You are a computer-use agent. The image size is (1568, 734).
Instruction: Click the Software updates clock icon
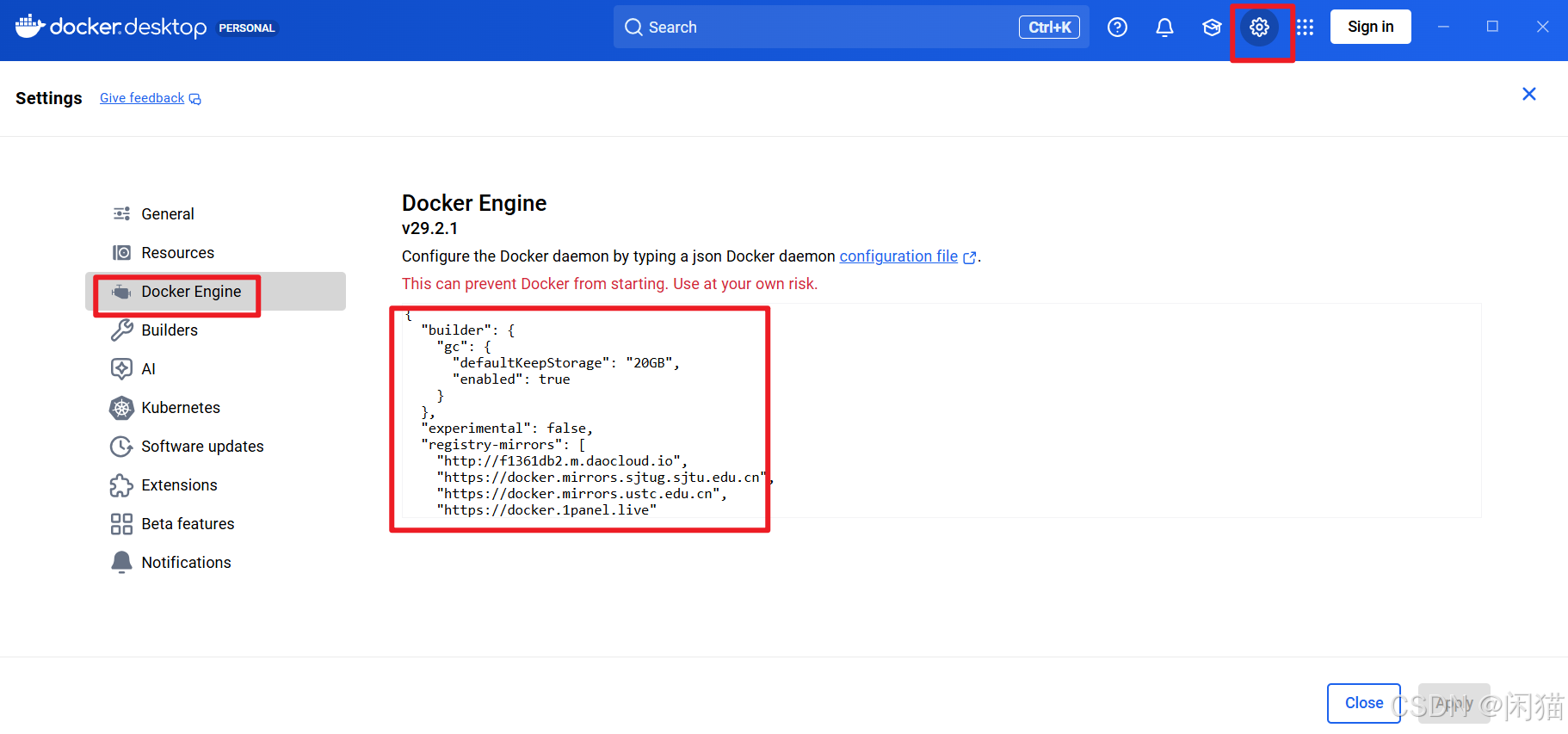coord(121,447)
